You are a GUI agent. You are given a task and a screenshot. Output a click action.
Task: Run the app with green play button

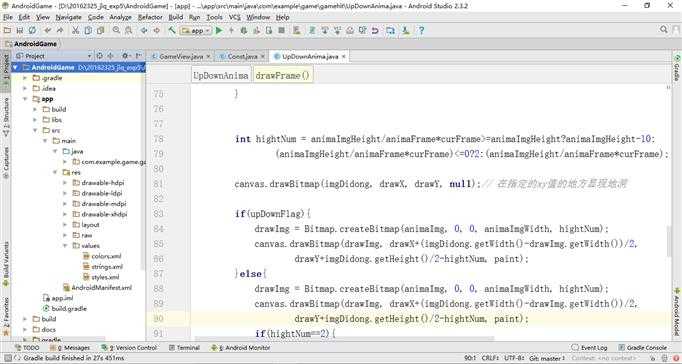pos(219,30)
